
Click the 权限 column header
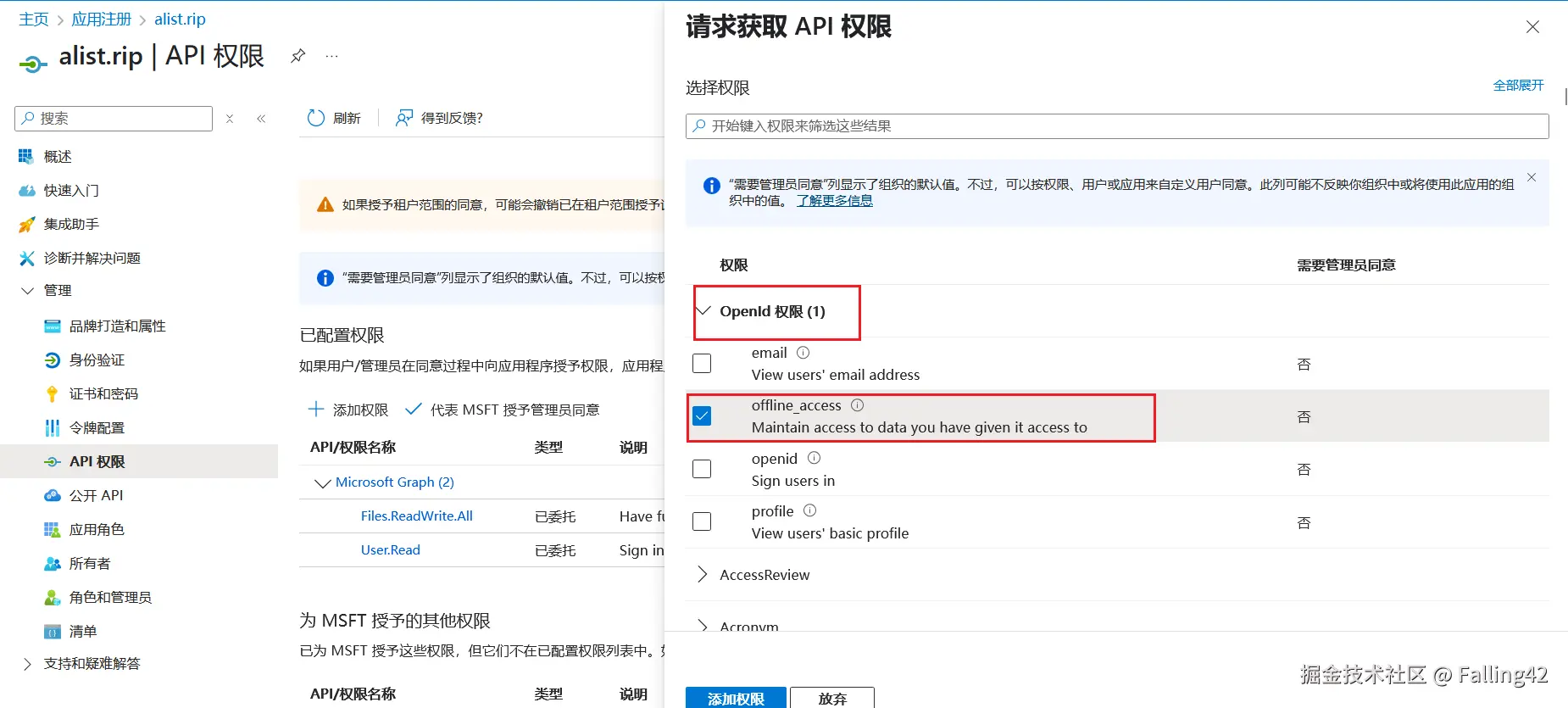[734, 265]
